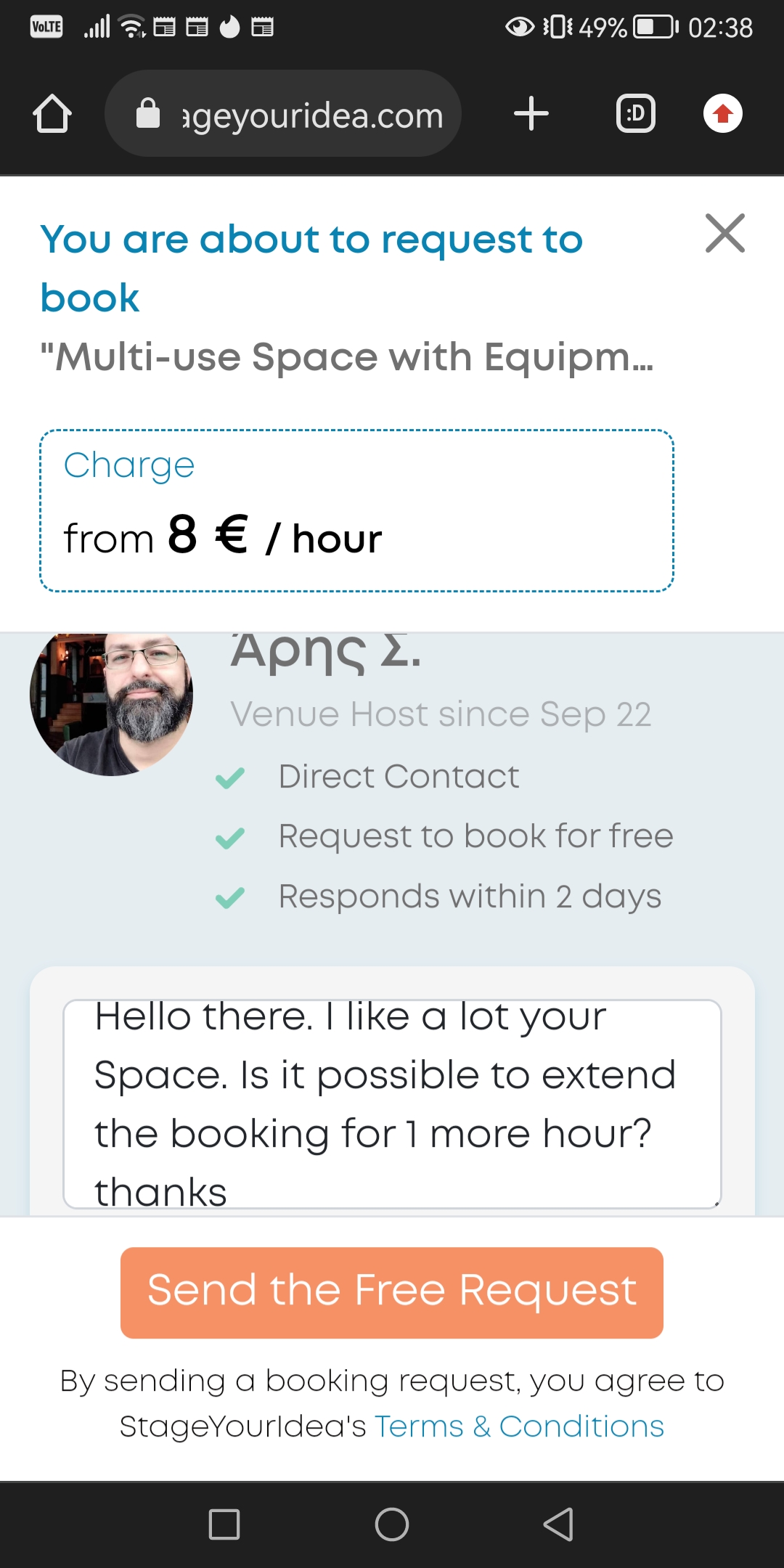Tap the Responds within 2 days checkmark
Screen dimensions: 784x1568
click(x=230, y=898)
